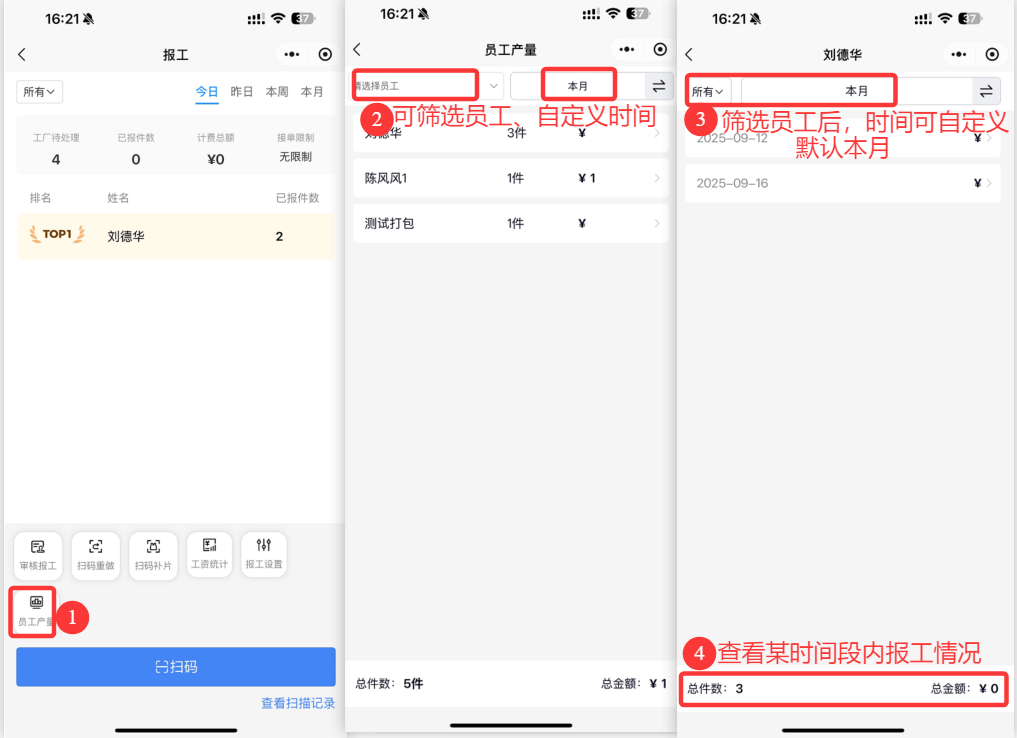
Task: Tap the swap icon on 刘德华 screen
Action: click(986, 91)
